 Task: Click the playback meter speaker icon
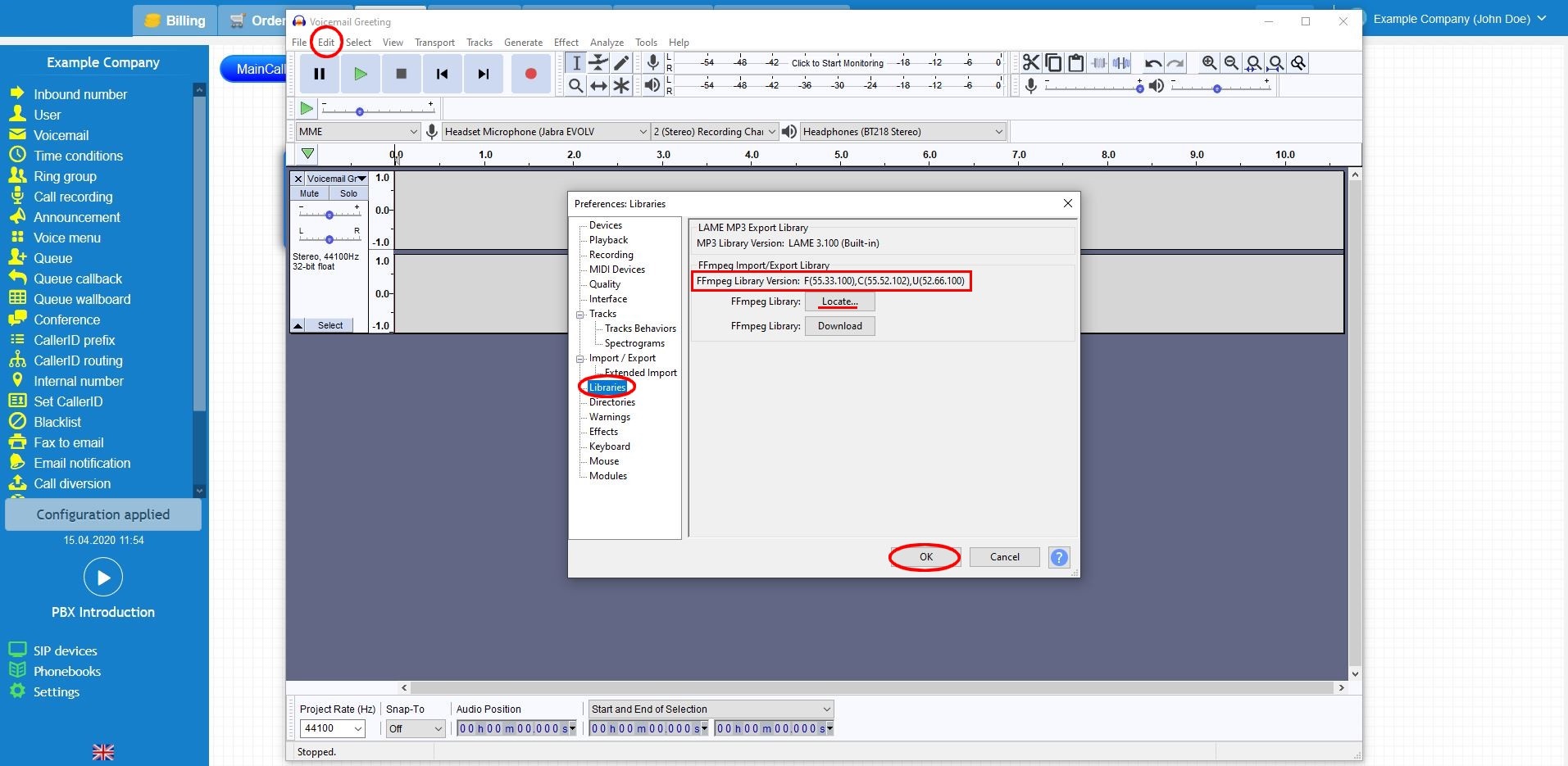coord(652,85)
